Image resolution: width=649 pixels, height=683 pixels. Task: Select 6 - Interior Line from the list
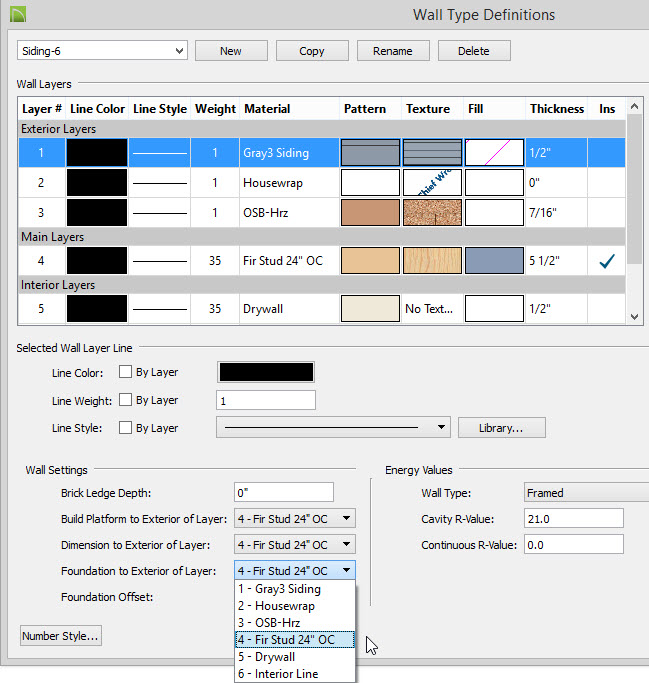click(x=295, y=674)
